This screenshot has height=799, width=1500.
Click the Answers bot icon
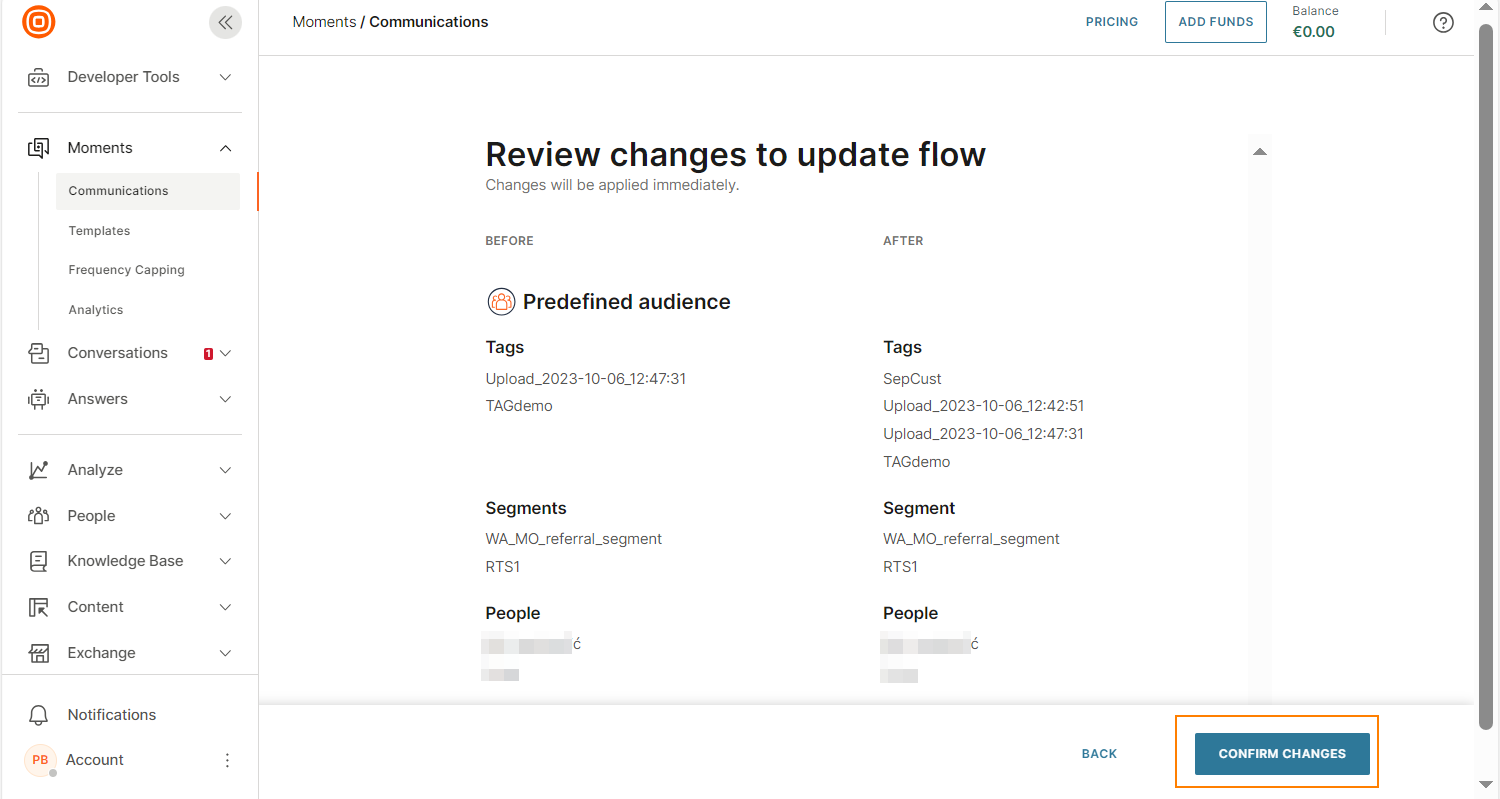tap(39, 399)
